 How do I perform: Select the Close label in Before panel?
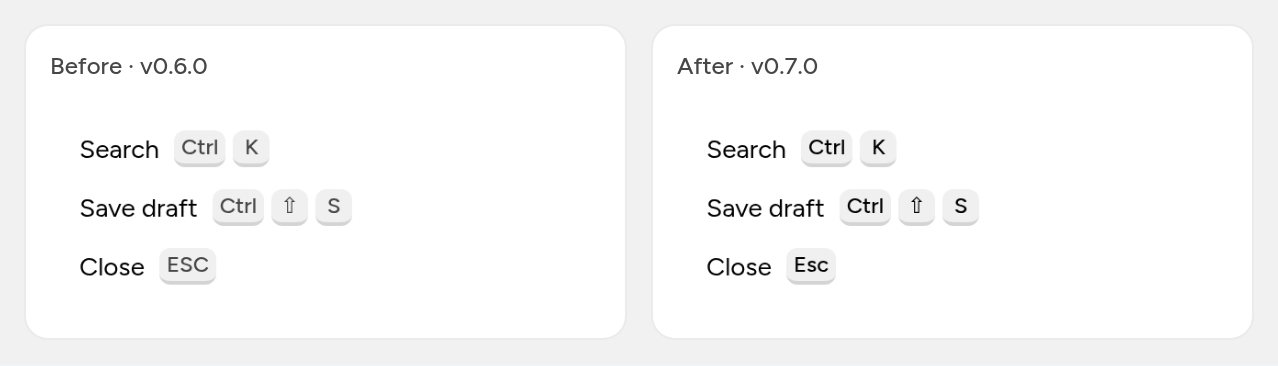pos(112,268)
